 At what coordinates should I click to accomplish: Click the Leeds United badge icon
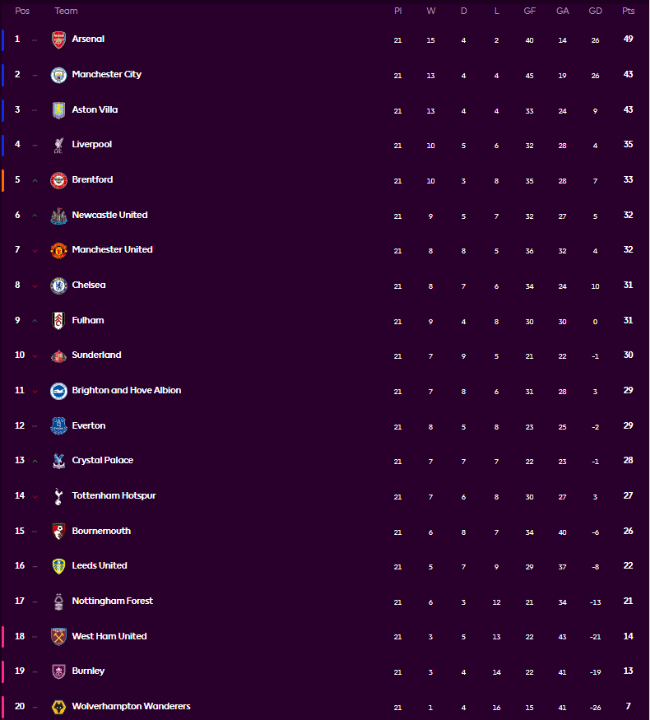58,566
